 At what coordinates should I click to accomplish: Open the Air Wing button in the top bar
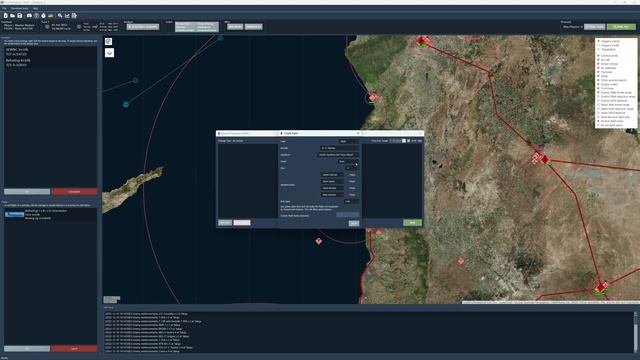235,27
